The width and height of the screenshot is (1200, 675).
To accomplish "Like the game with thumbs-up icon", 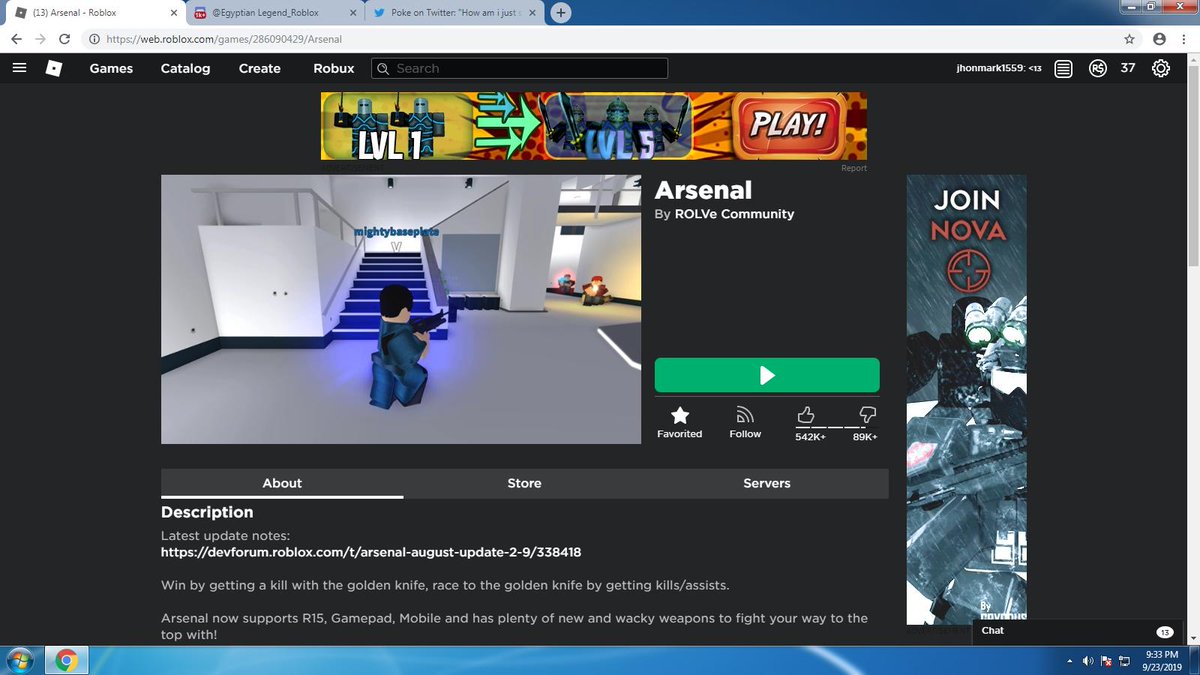I will (x=806, y=414).
